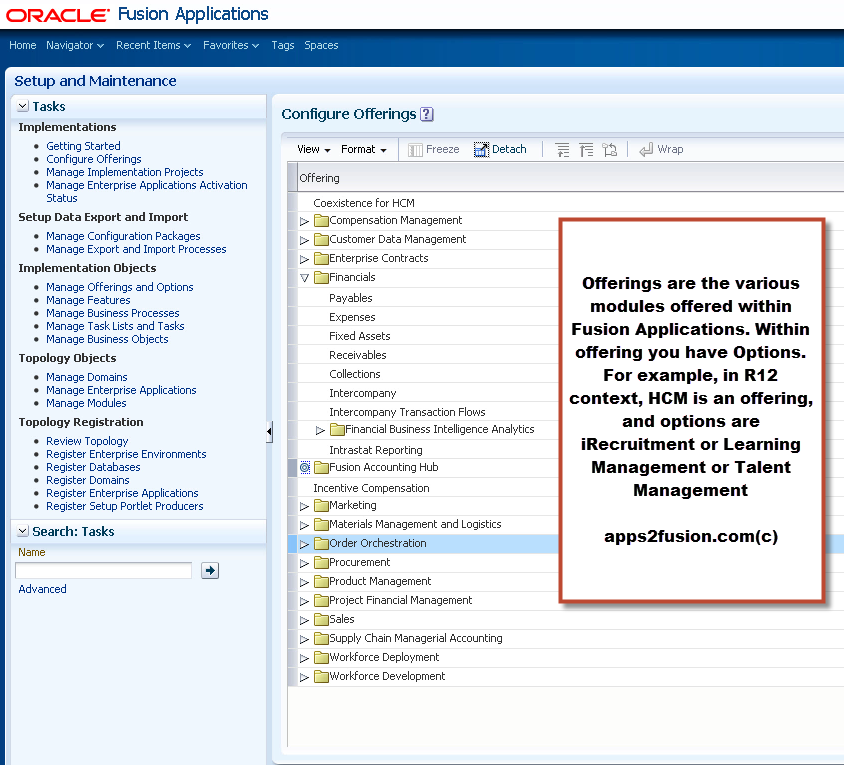
Task: Expand the Procurement offering
Action: pos(304,563)
